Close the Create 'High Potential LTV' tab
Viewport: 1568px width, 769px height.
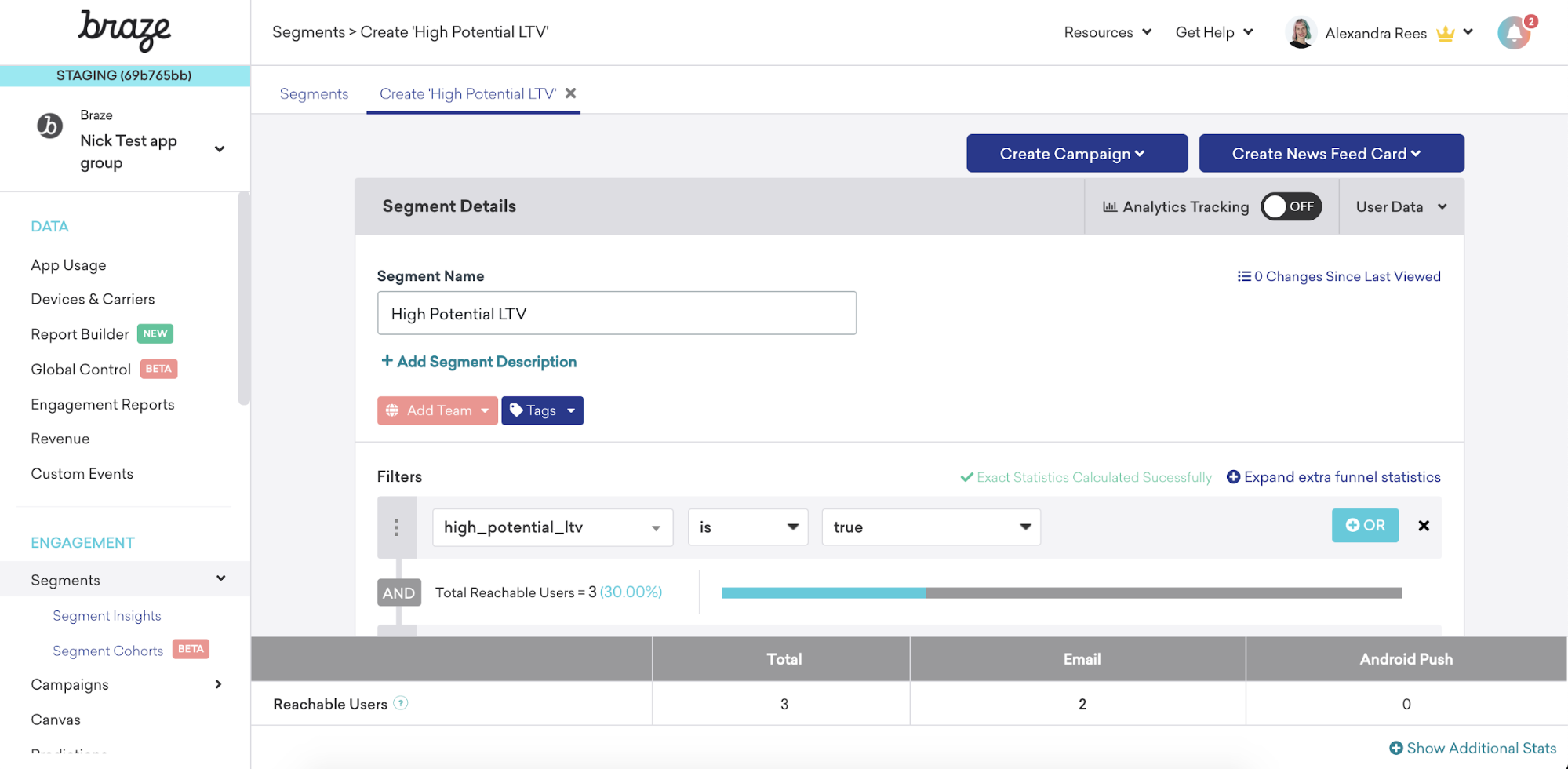point(571,93)
